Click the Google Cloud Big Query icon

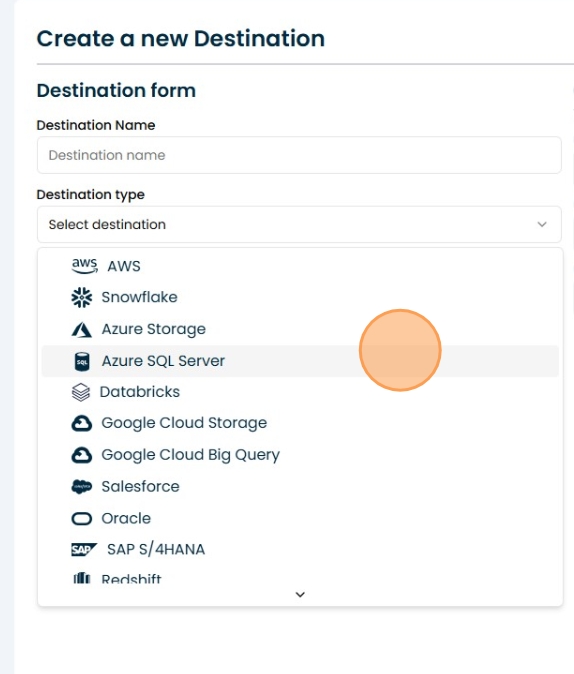82,455
